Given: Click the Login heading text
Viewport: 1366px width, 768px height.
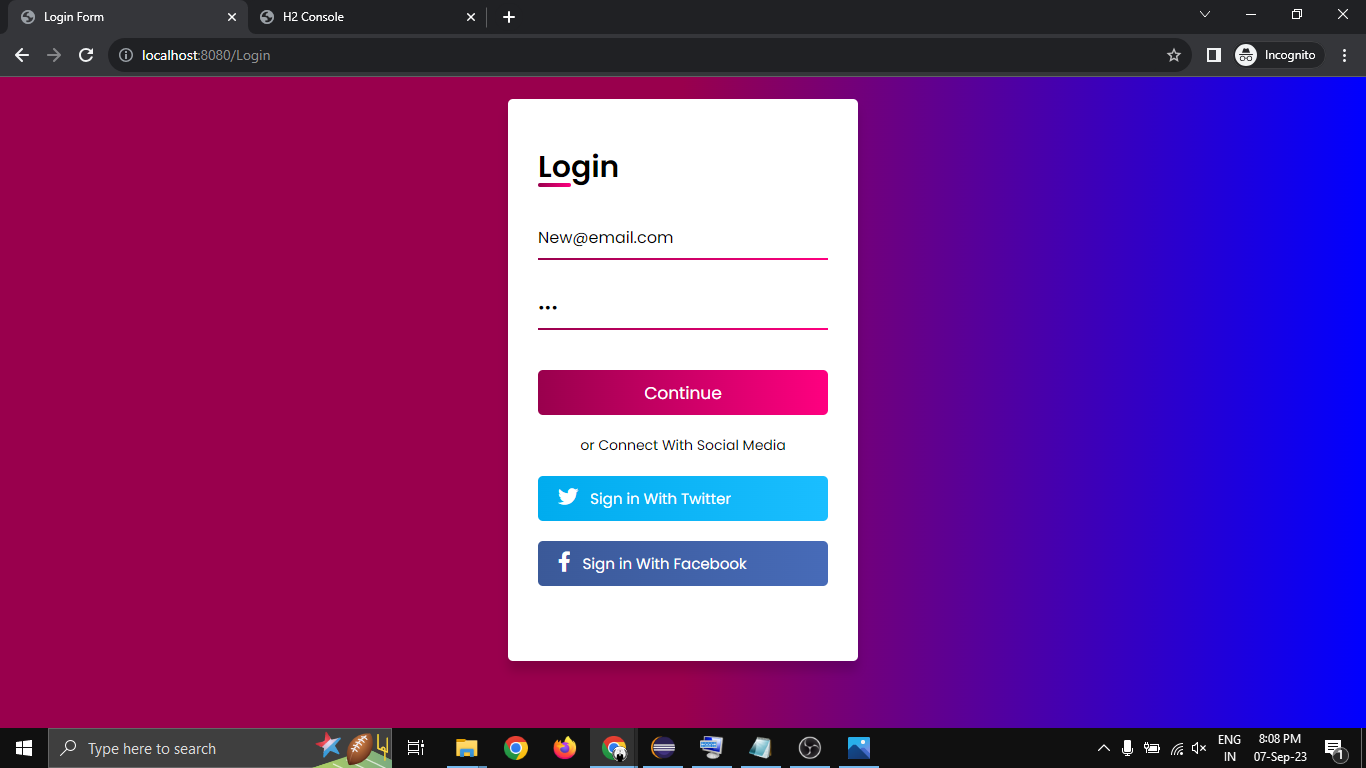Looking at the screenshot, I should pyautogui.click(x=578, y=167).
